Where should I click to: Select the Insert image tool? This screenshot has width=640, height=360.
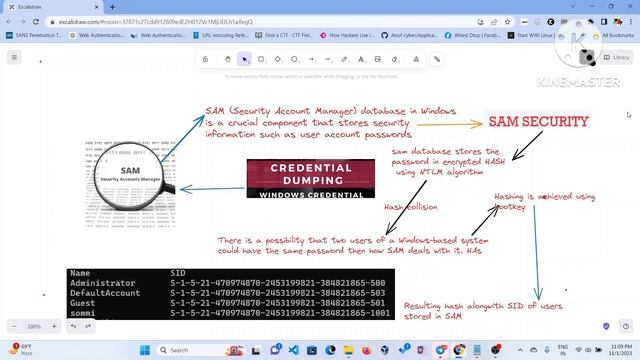click(x=378, y=59)
